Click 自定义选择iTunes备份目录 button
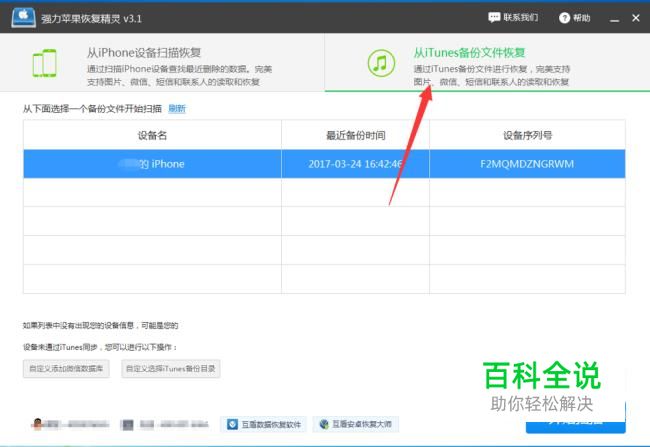This screenshot has height=447, width=650. coord(171,369)
